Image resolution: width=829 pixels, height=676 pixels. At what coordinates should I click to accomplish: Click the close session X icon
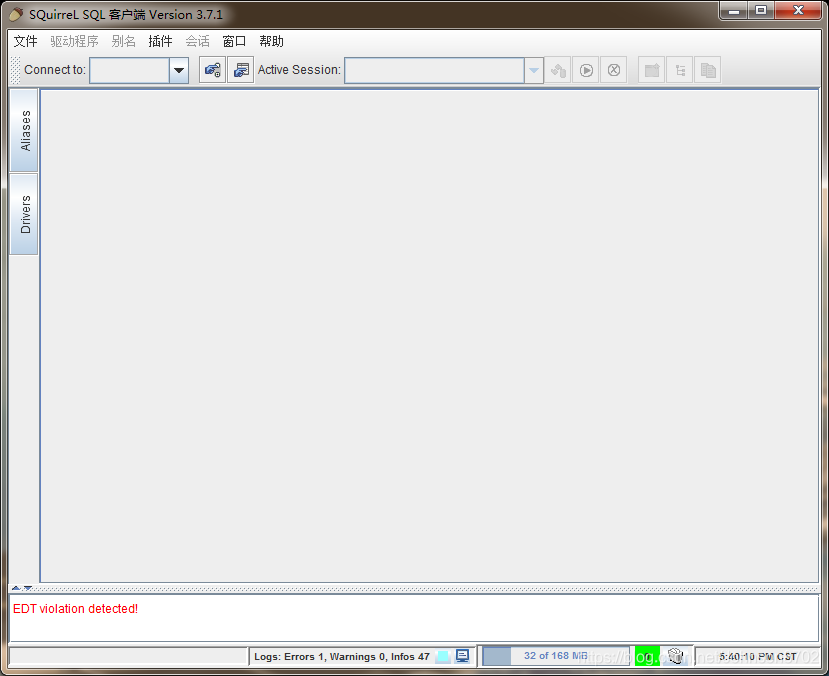[x=614, y=70]
